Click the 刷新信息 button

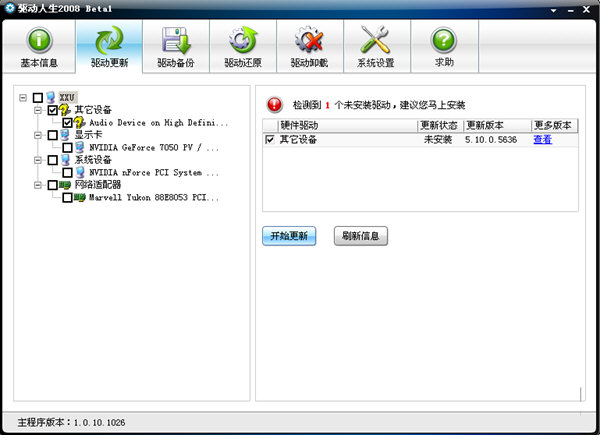[x=360, y=236]
